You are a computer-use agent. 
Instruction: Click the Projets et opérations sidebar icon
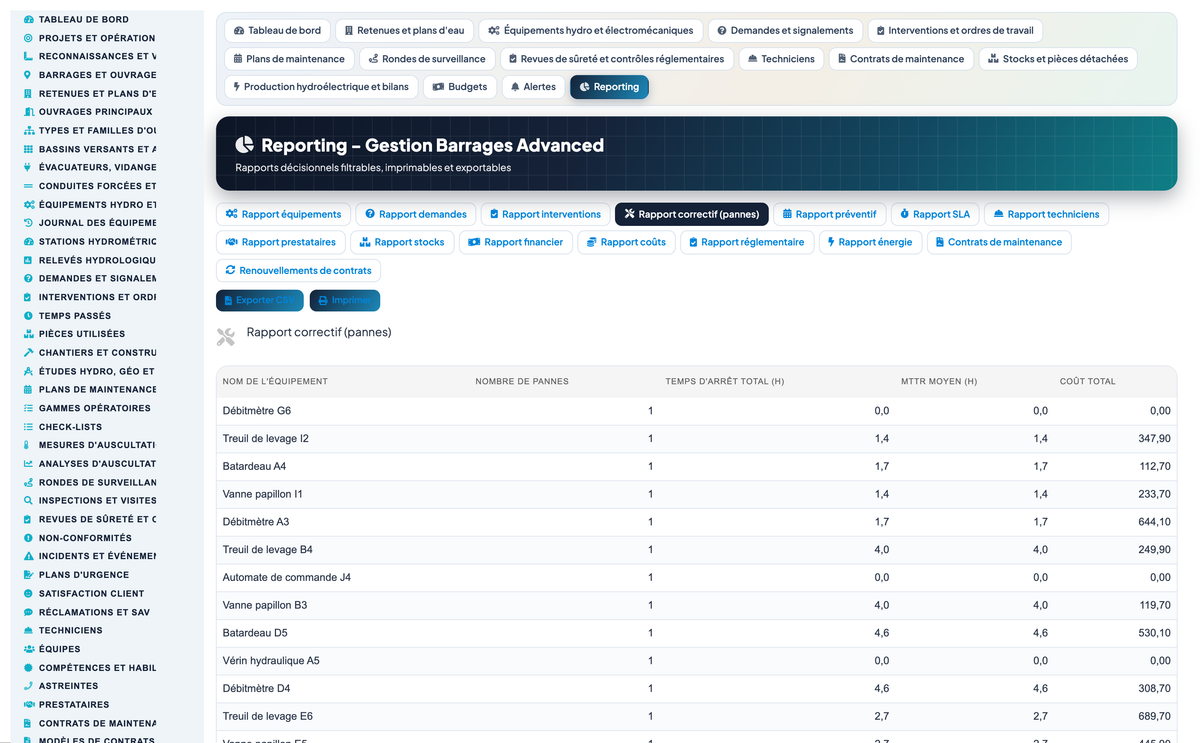pyautogui.click(x=28, y=38)
